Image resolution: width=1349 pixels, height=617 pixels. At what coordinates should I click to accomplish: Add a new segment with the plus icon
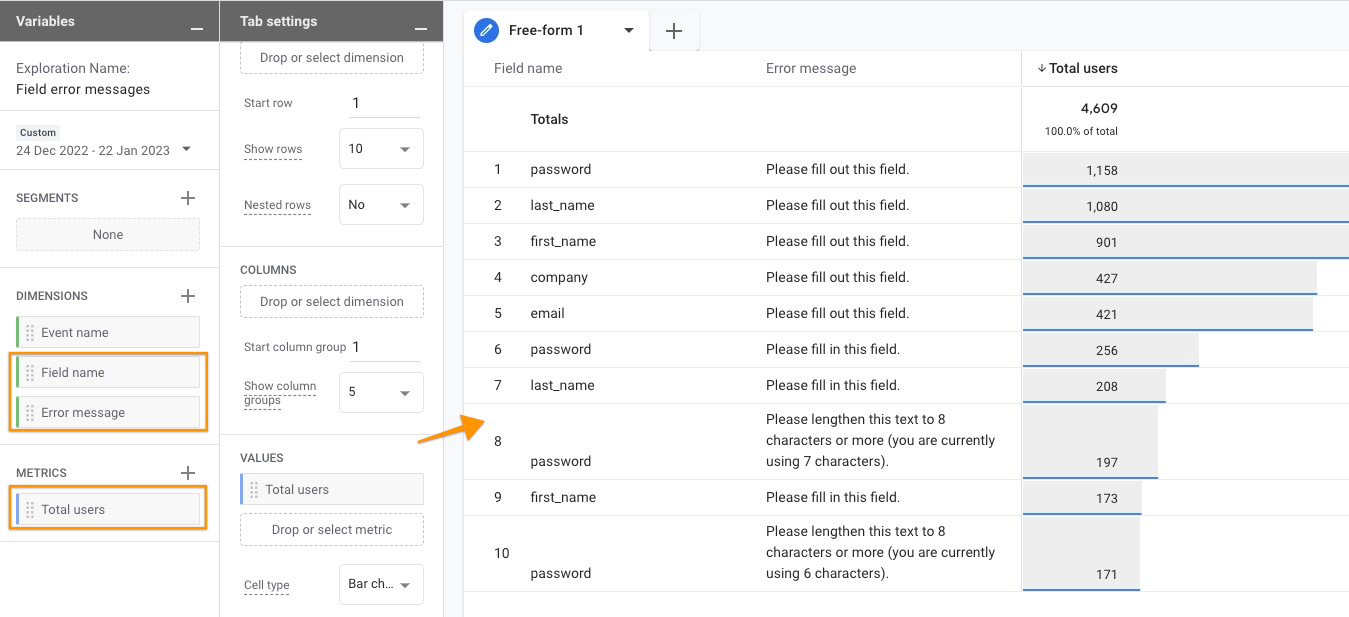point(187,197)
